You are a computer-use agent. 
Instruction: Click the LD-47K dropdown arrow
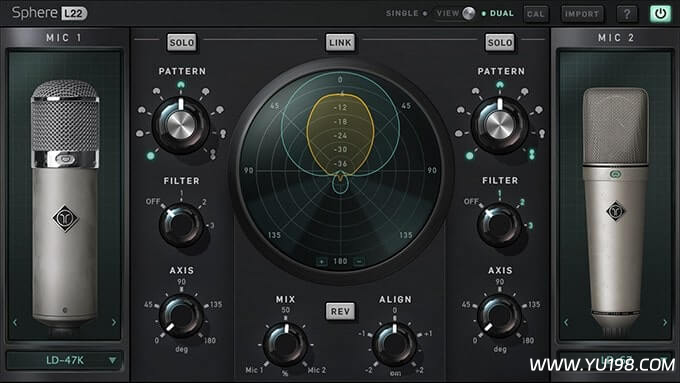112,360
